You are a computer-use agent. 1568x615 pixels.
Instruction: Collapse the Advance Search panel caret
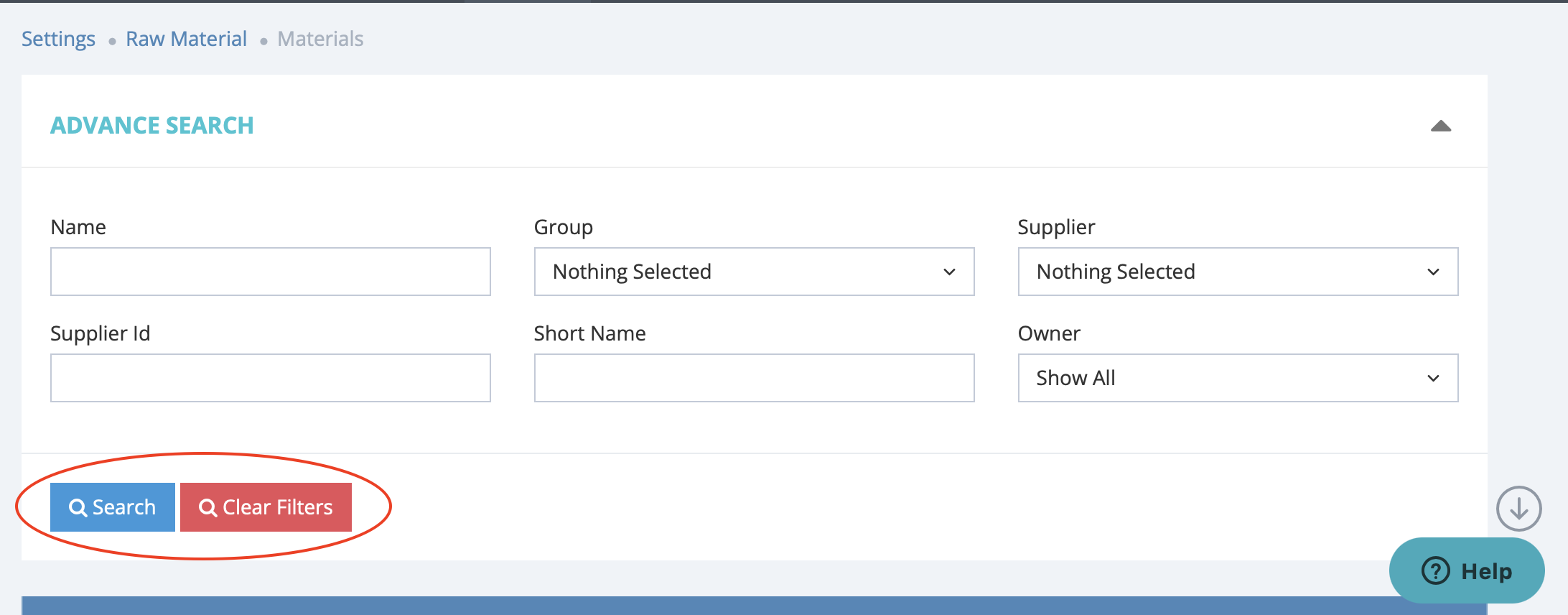tap(1440, 126)
